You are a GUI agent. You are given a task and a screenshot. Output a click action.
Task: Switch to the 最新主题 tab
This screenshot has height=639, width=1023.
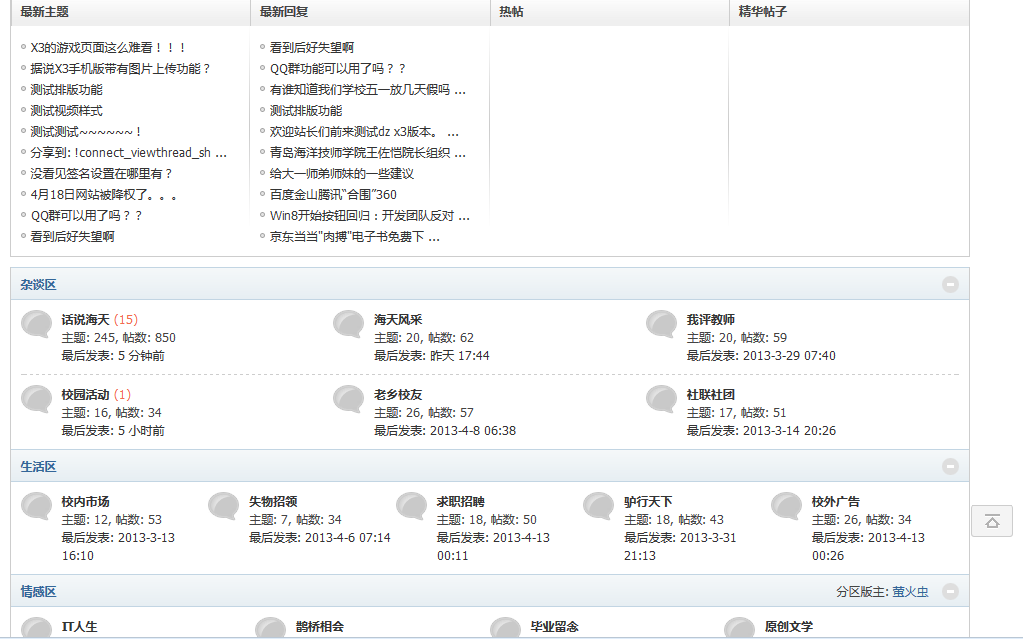[x=44, y=12]
